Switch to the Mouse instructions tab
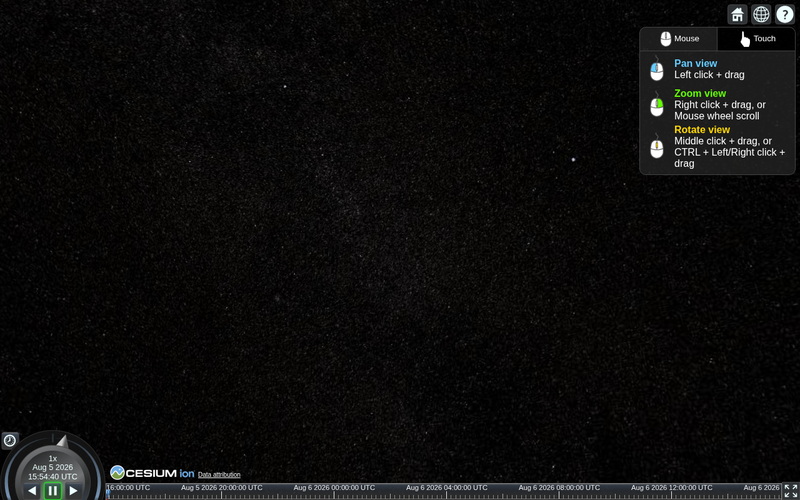 point(679,39)
